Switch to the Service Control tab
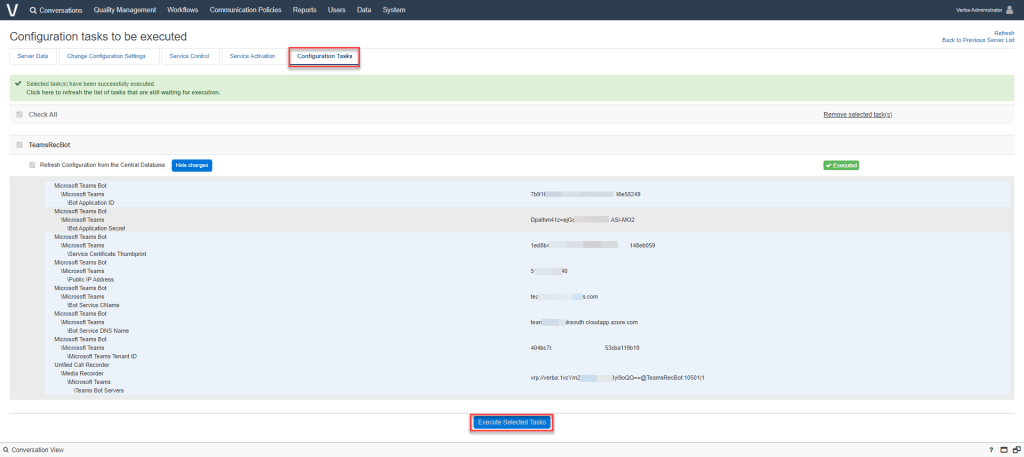This screenshot has height=457, width=1024. point(189,57)
